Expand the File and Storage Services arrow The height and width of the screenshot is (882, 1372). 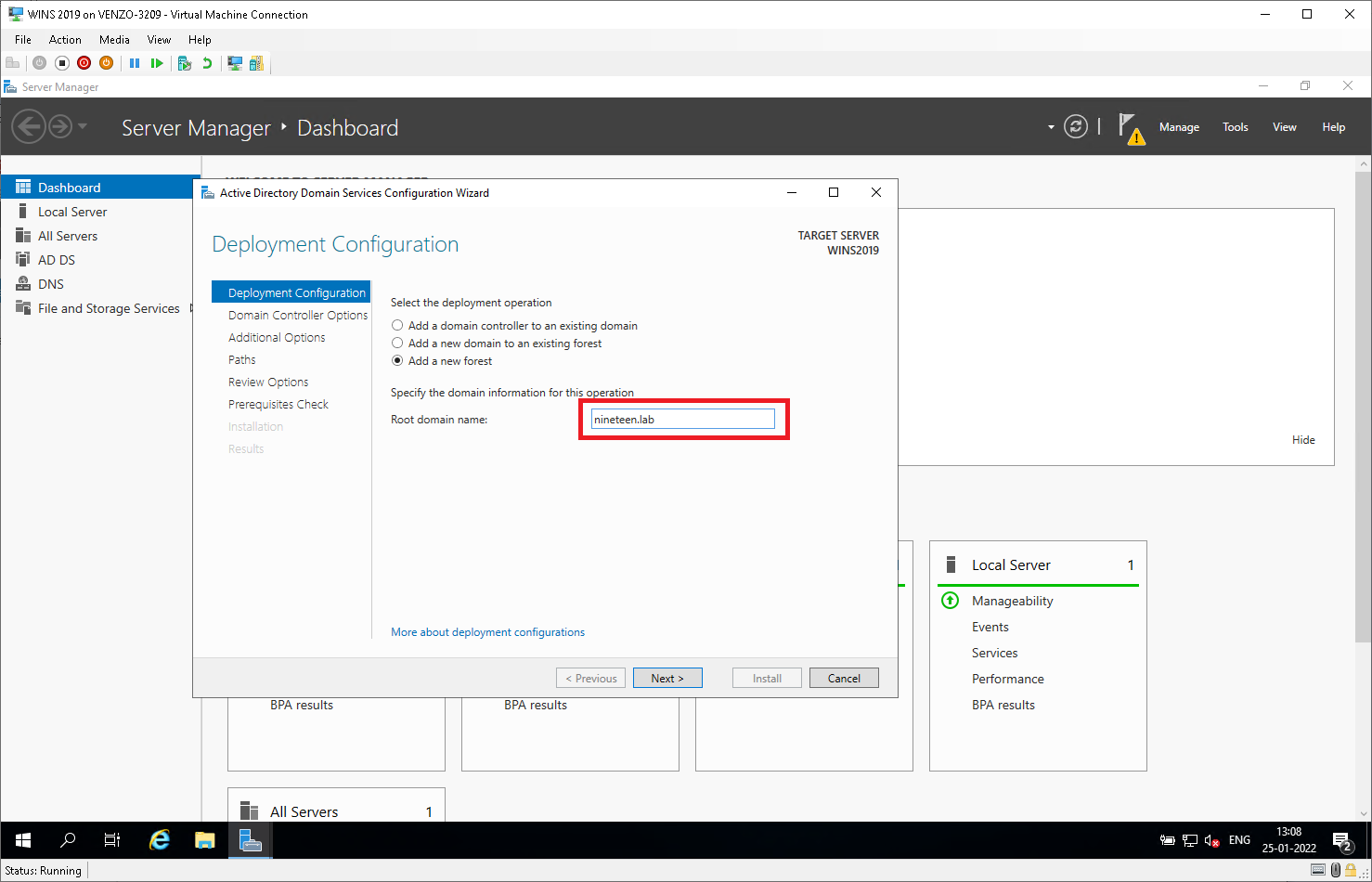pyautogui.click(x=191, y=308)
